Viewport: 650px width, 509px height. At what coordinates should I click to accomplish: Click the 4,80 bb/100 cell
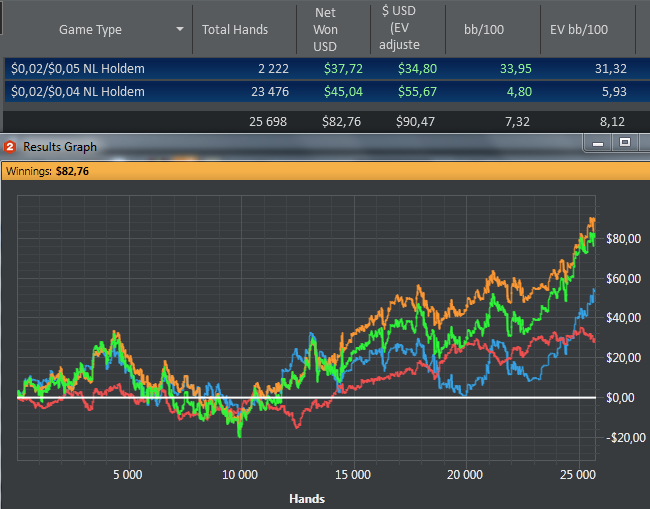coord(519,92)
